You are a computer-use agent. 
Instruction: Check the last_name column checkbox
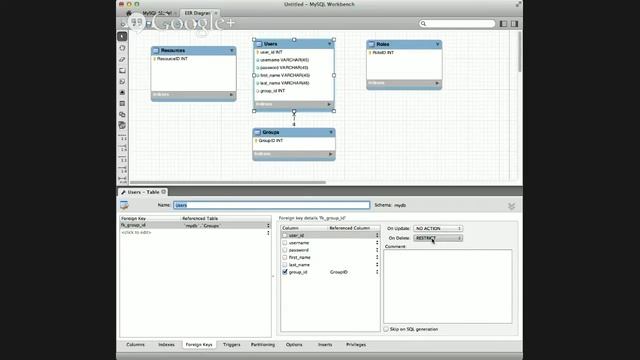[285, 265]
